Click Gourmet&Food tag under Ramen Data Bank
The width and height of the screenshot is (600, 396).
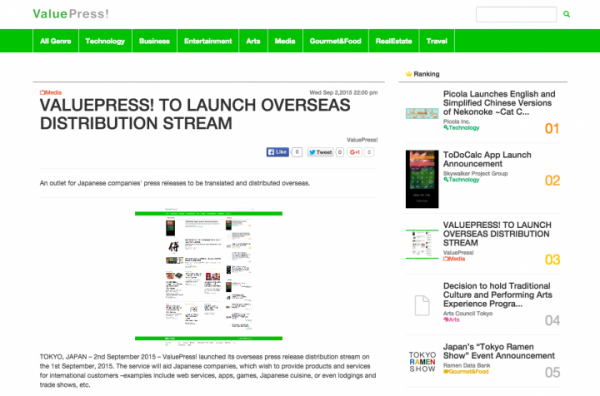click(466, 371)
